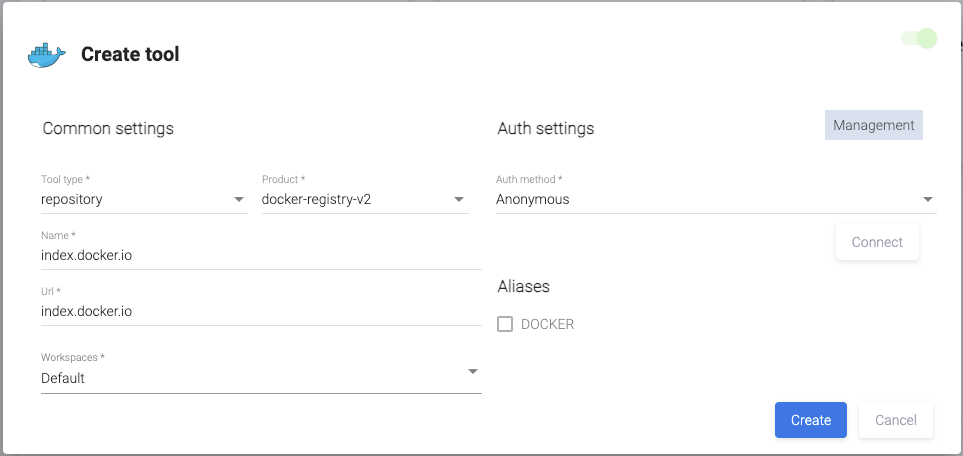Click the arrow icon of Workspaces selector
The height and width of the screenshot is (456, 963).
(473, 372)
